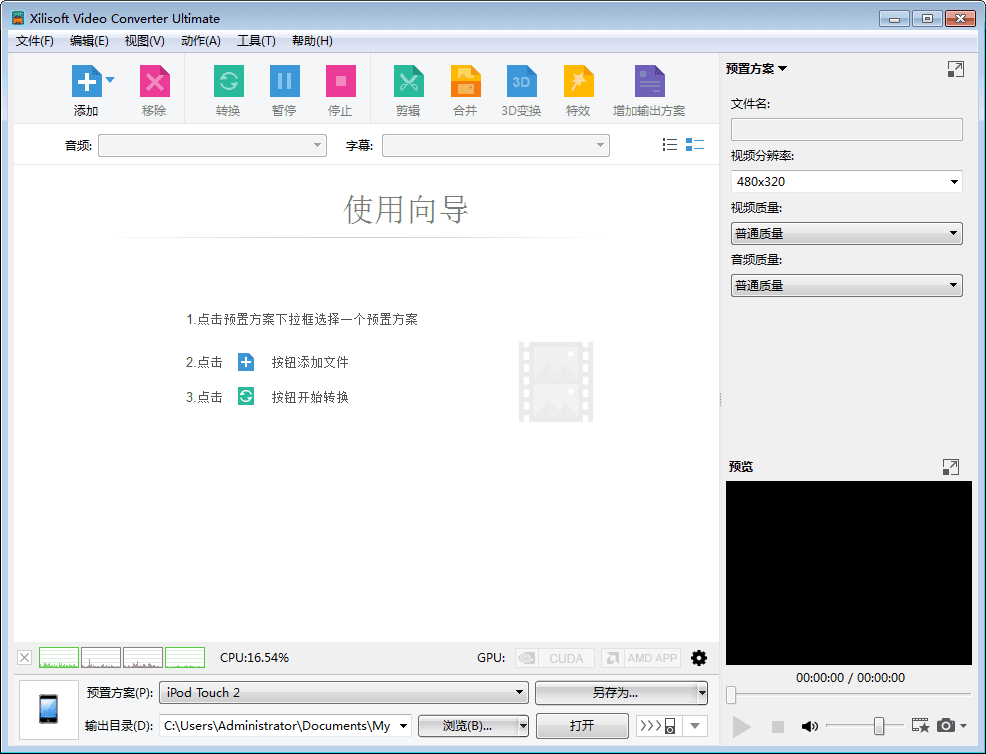Toggle AMD APP GPU acceleration
986x754 pixels.
coord(641,658)
